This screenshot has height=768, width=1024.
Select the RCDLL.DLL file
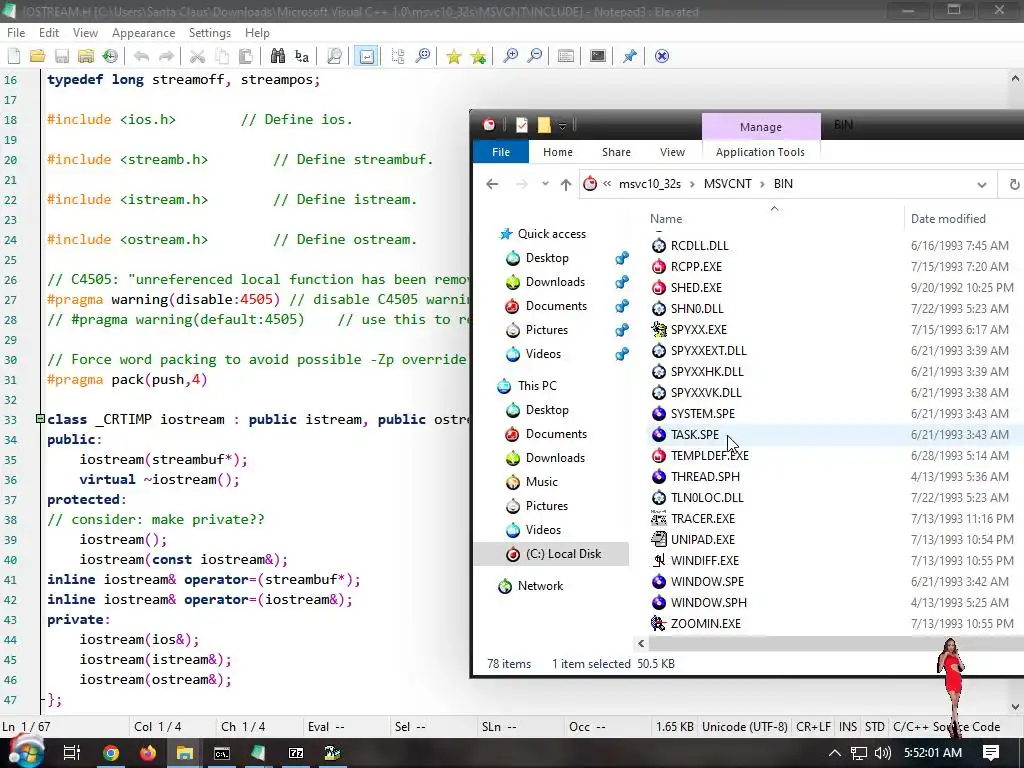point(699,246)
